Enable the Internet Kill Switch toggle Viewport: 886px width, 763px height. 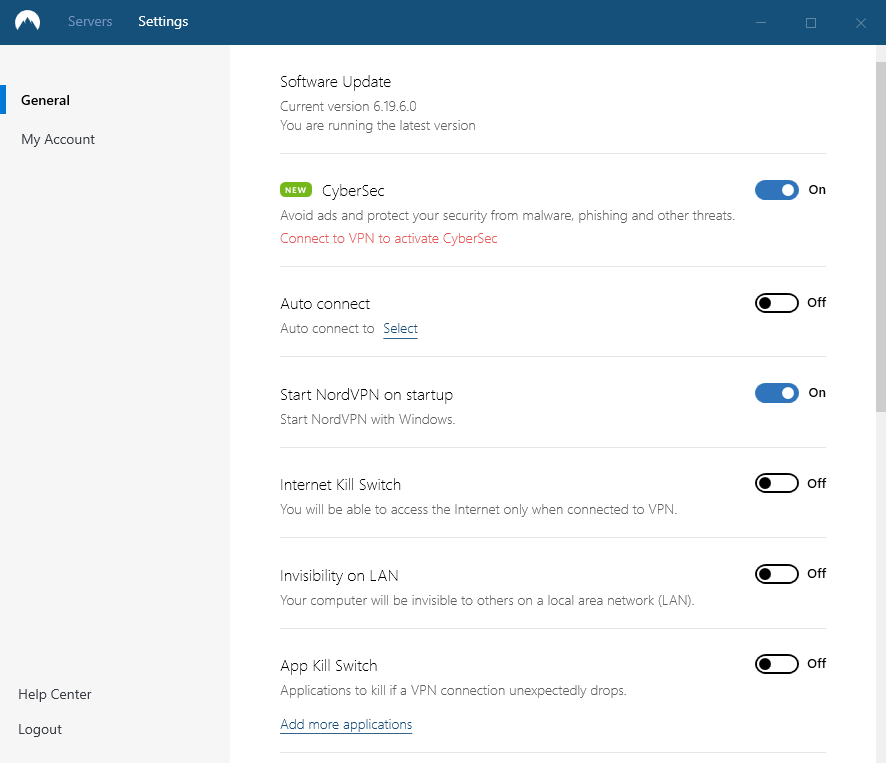[x=776, y=483]
